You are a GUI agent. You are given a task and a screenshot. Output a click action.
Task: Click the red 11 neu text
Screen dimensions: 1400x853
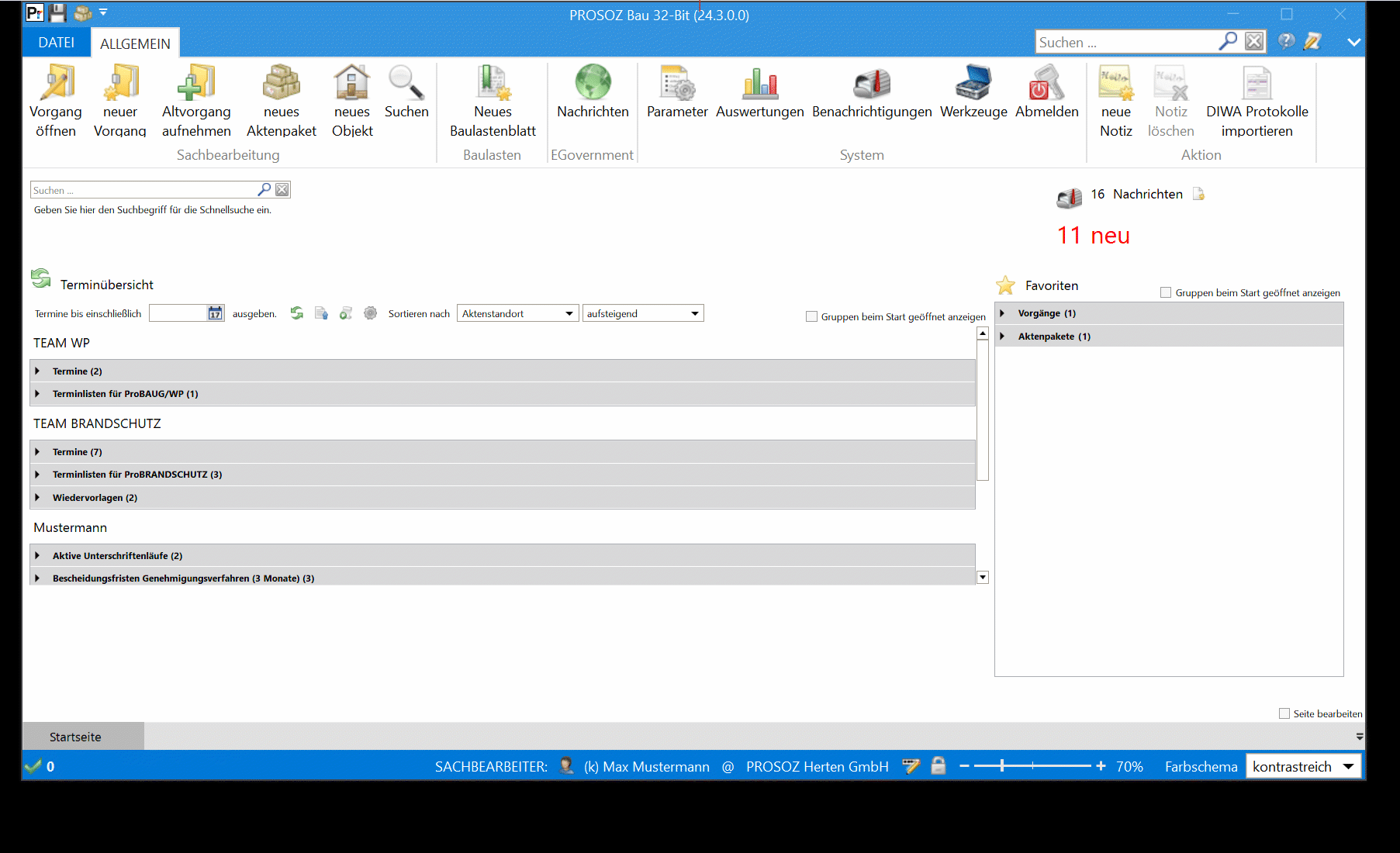pyautogui.click(x=1094, y=236)
